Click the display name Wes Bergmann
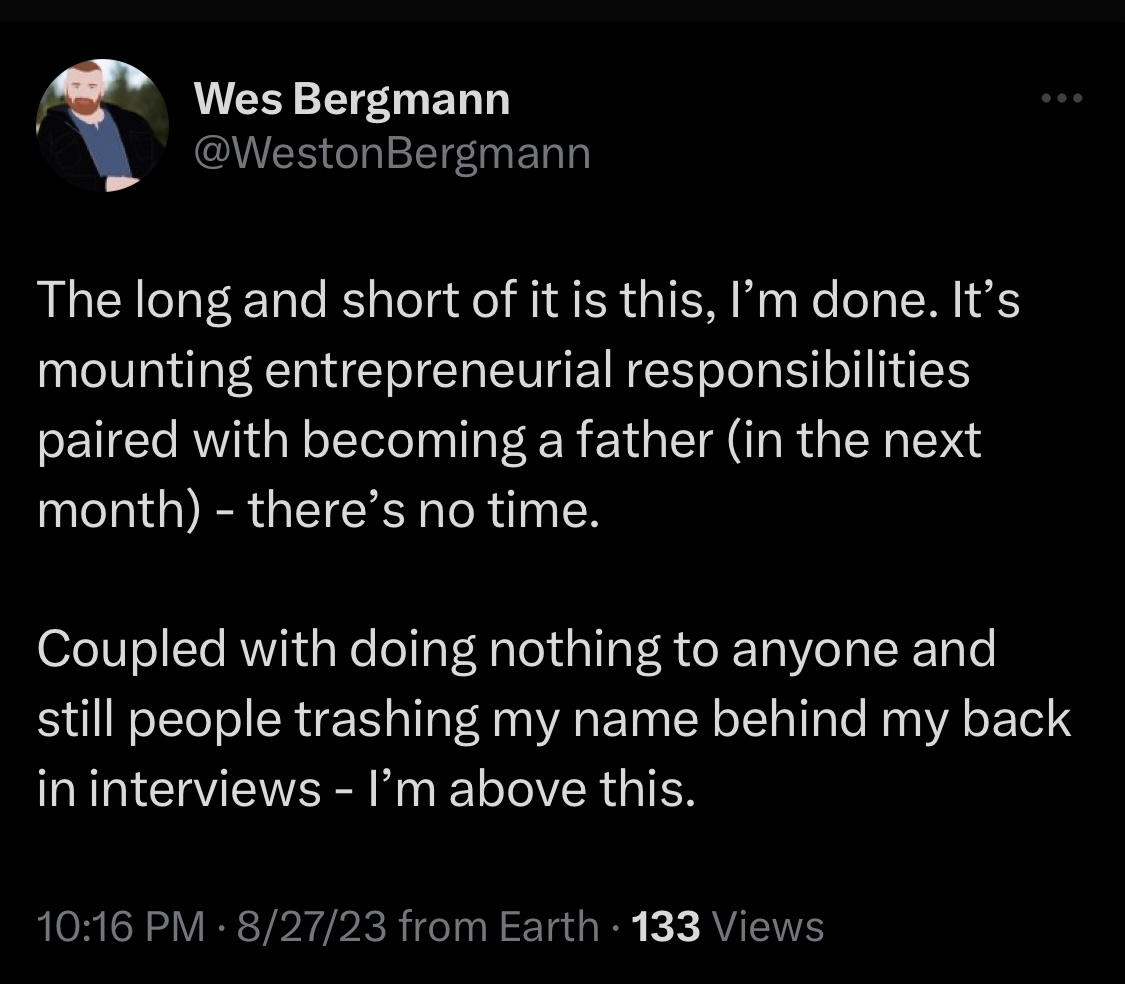Viewport: 1125px width, 984px height. tap(352, 99)
